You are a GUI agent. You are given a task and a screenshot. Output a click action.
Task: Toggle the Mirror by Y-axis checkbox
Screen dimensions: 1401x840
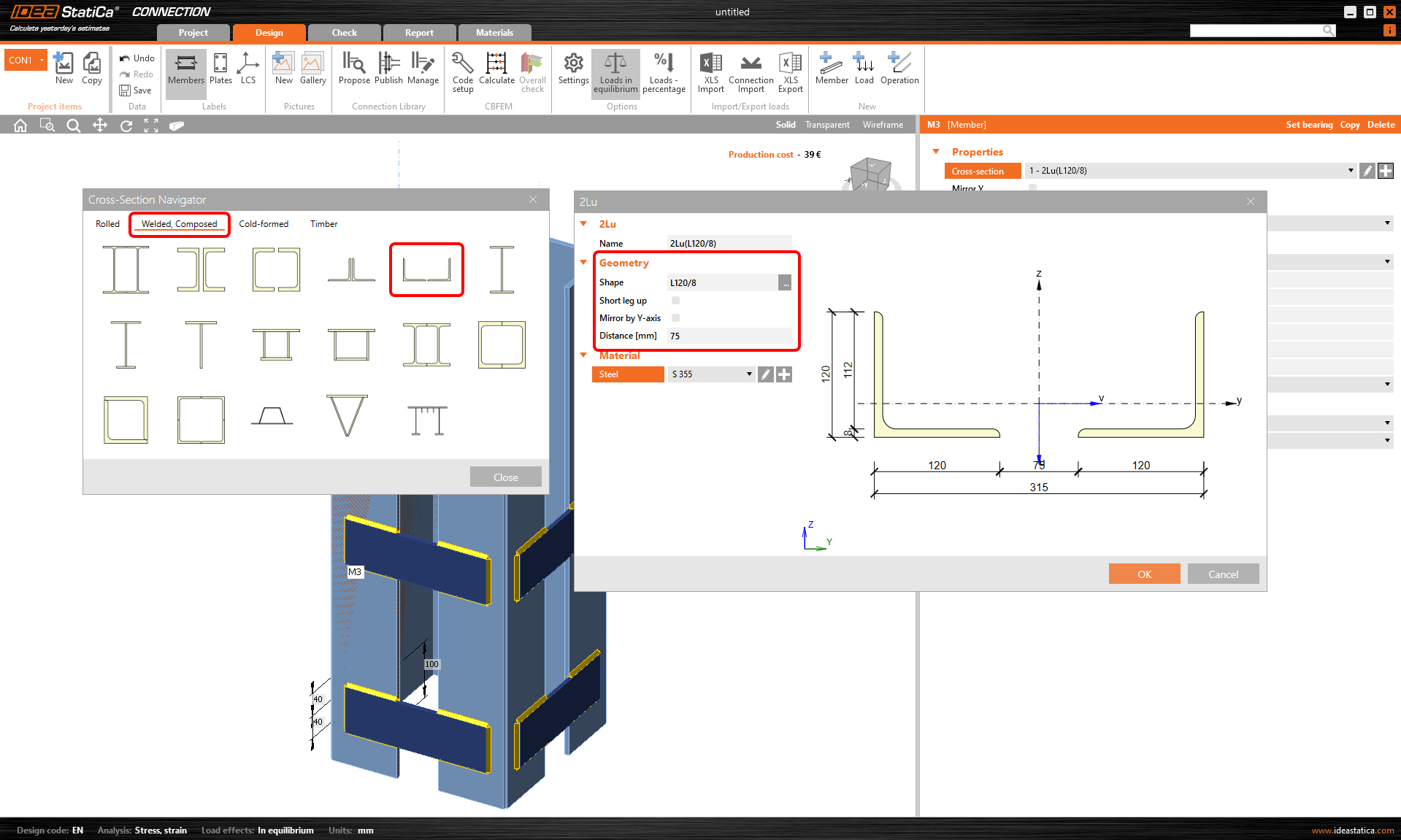(675, 318)
